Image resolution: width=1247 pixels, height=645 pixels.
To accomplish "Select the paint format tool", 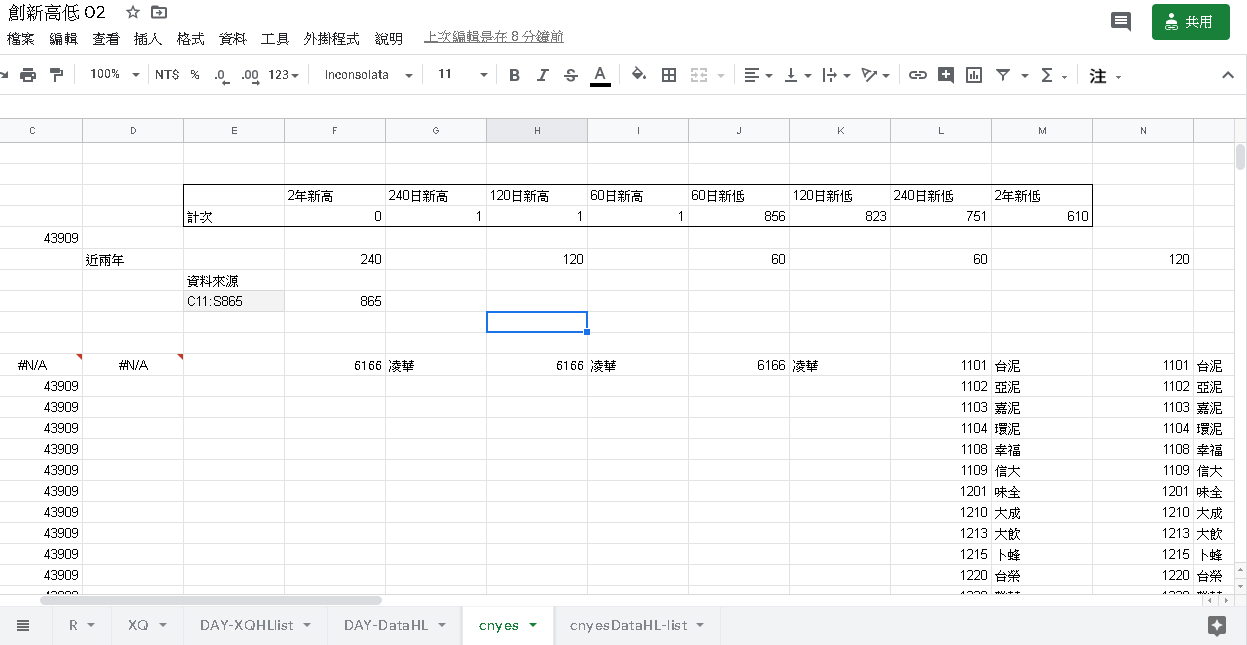I will [x=56, y=75].
